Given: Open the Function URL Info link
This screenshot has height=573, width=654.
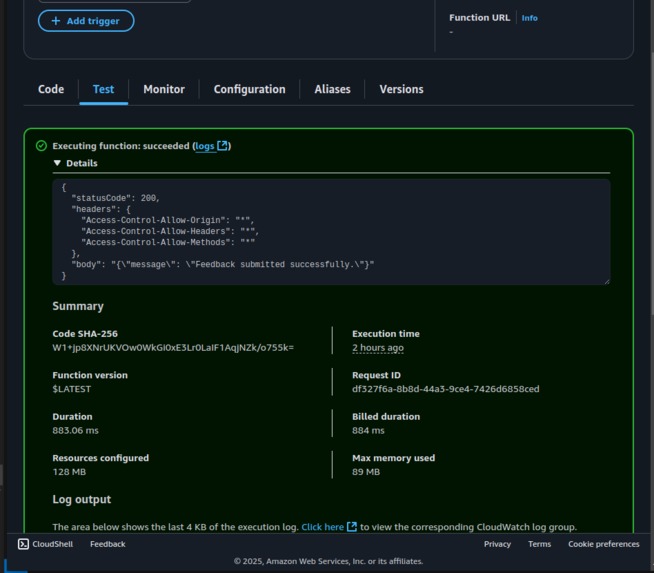Looking at the screenshot, I should pyautogui.click(x=529, y=18).
